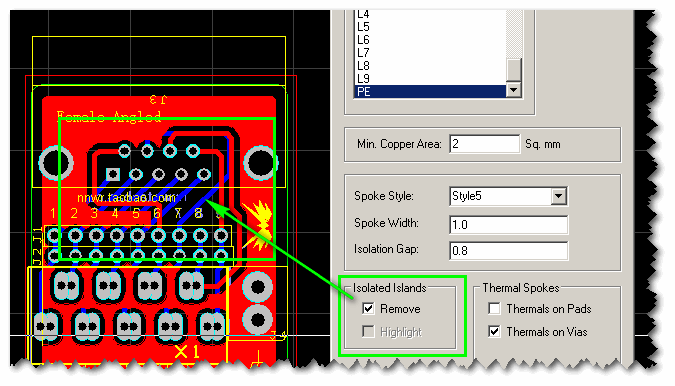Select the square pin 1 pad

tap(113, 174)
